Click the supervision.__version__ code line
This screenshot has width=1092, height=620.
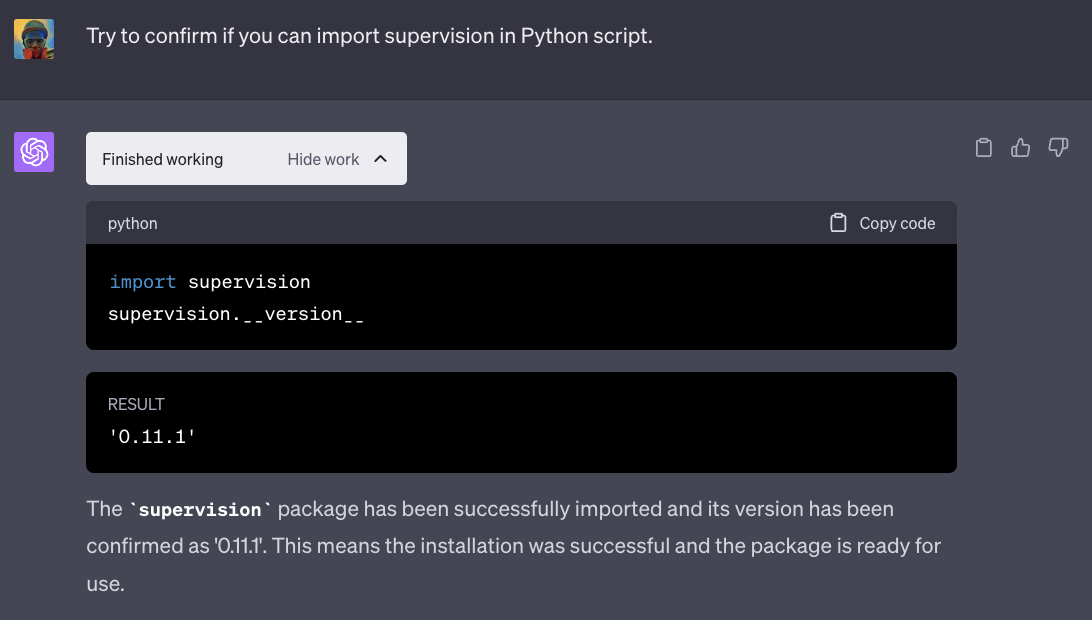[235, 314]
